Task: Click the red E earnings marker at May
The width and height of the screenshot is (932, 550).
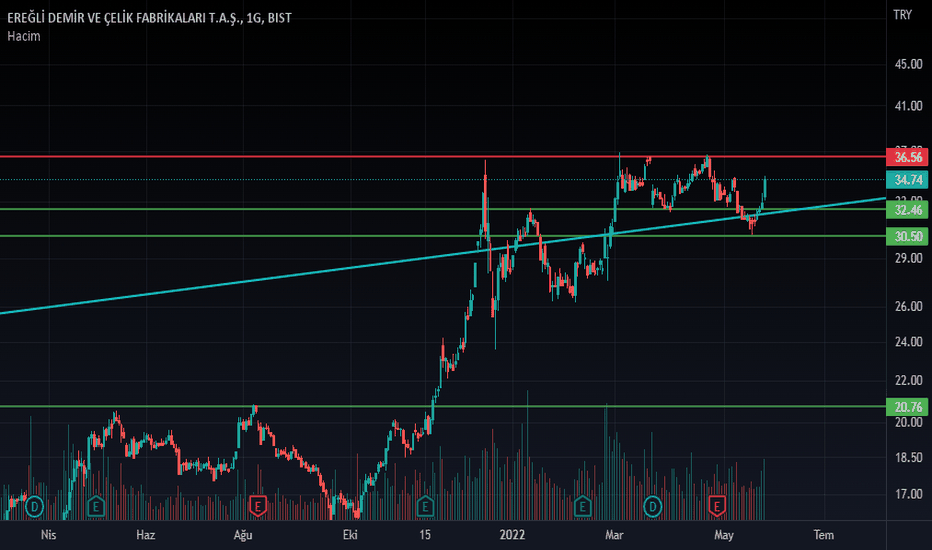Action: click(717, 507)
